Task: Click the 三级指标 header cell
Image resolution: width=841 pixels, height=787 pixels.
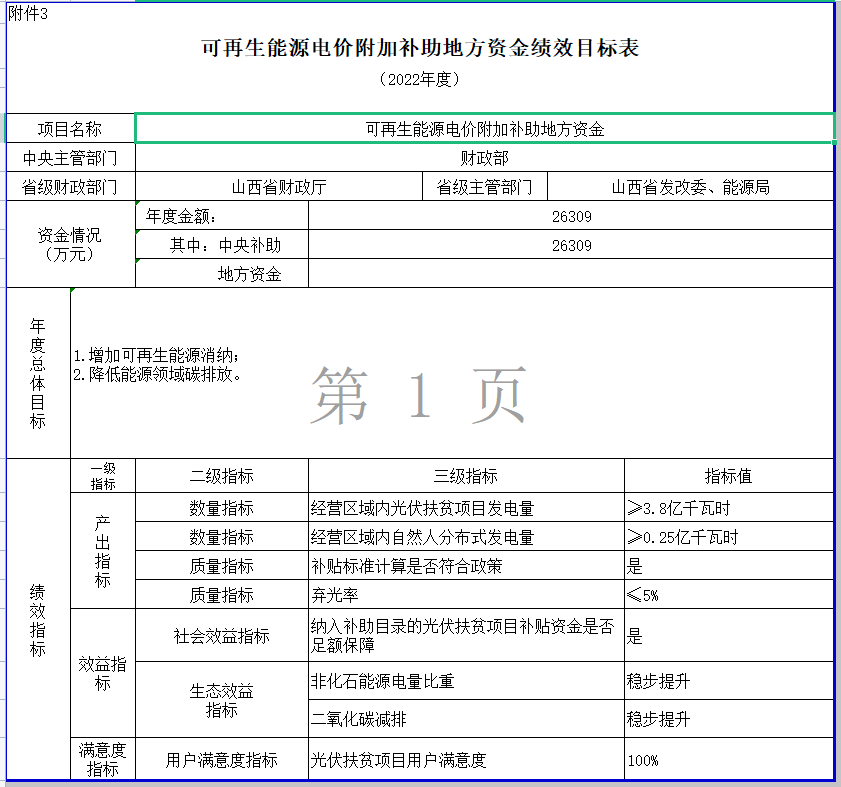Action: (466, 476)
